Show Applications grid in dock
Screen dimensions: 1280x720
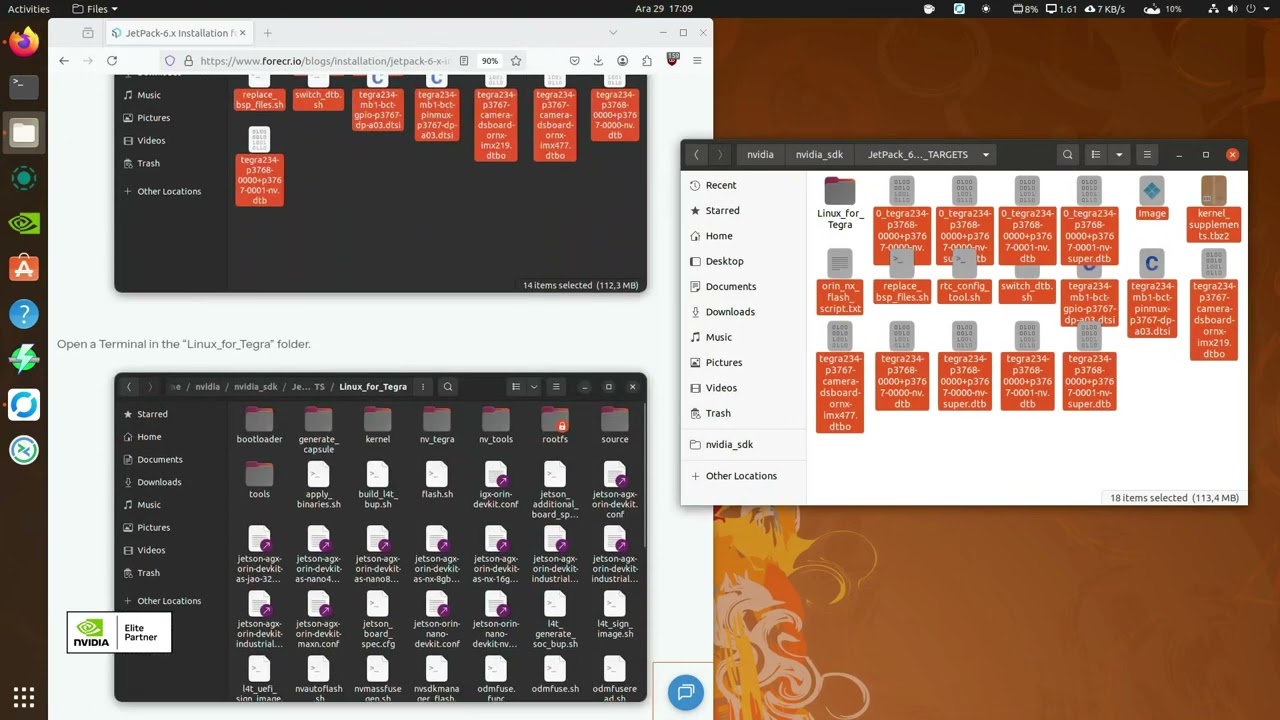(x=24, y=697)
